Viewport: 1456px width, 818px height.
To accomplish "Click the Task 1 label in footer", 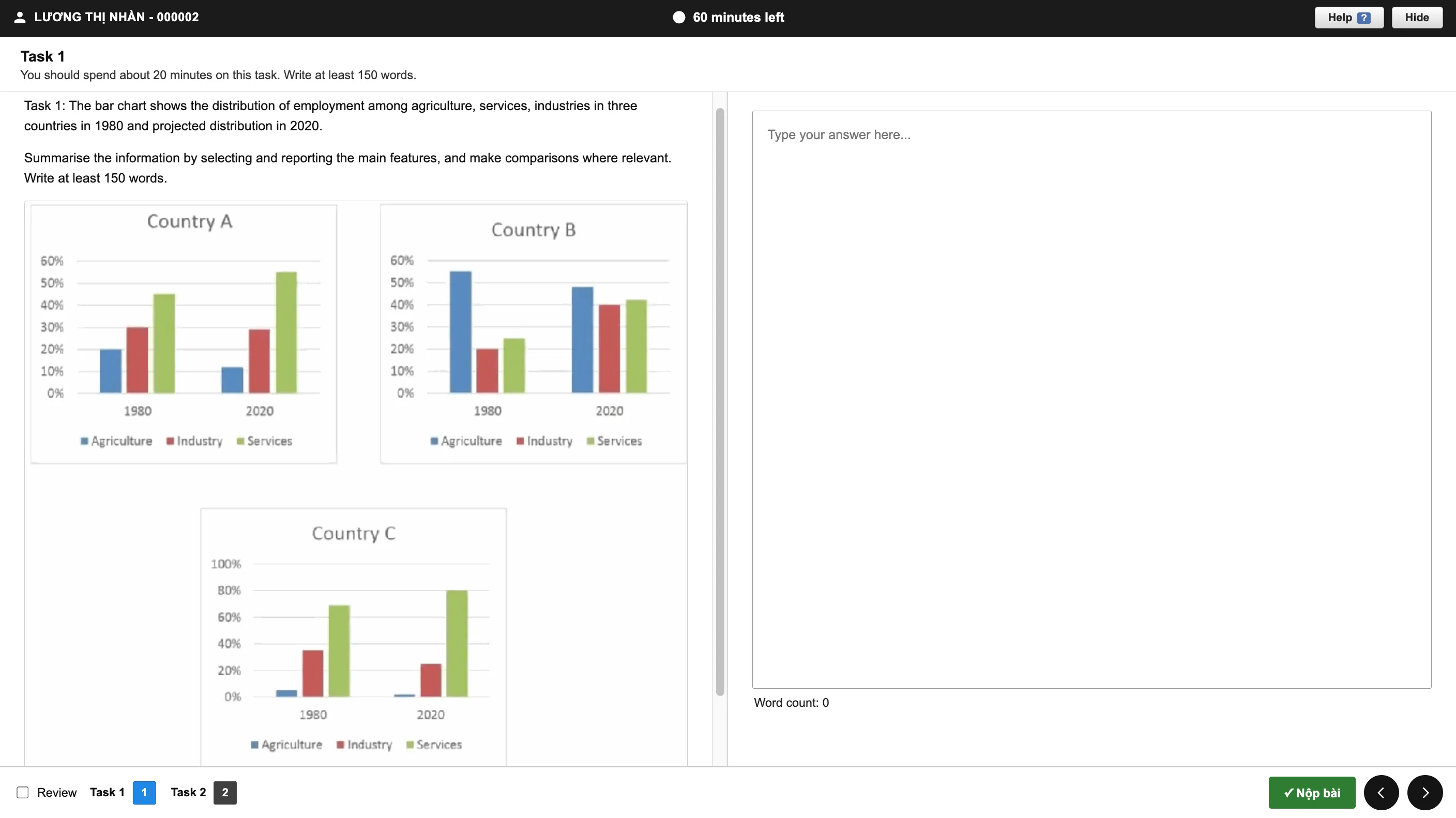I will pos(107,793).
